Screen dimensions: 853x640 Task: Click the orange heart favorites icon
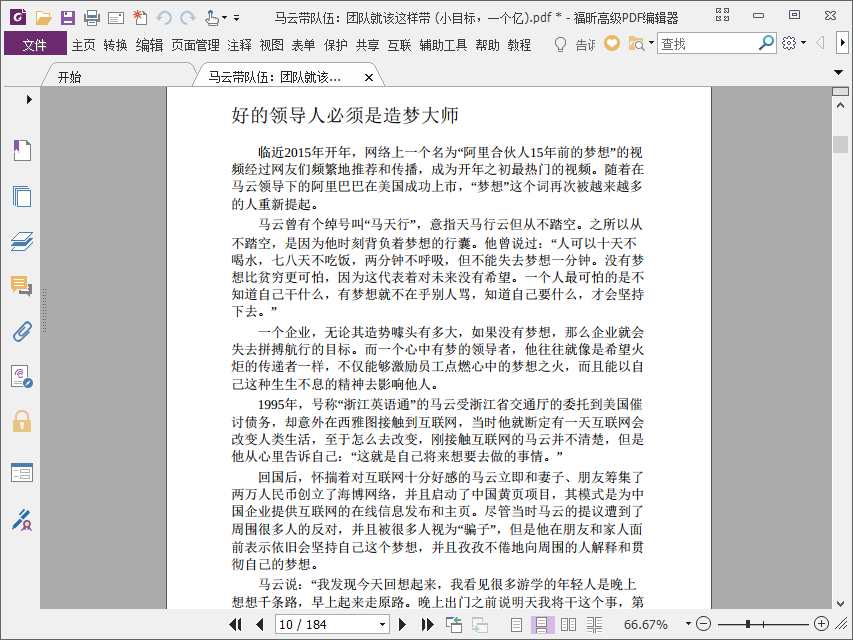612,43
